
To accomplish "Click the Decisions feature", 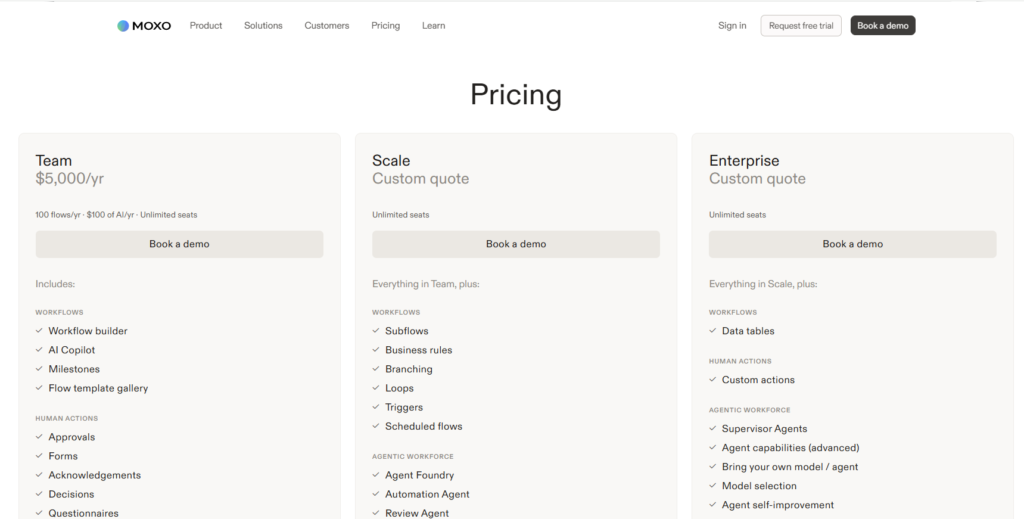I will 71,494.
